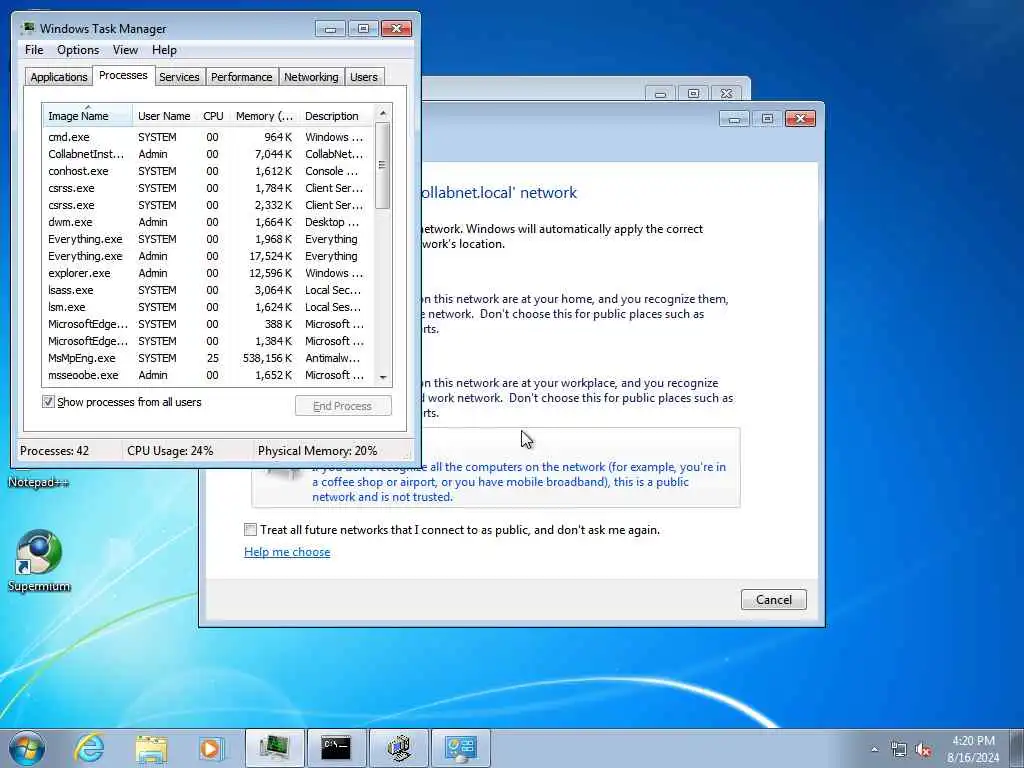Screen dimensions: 1024x768
Task: Switch to the Command Prompt taskbar button
Action: pyautogui.click(x=336, y=748)
